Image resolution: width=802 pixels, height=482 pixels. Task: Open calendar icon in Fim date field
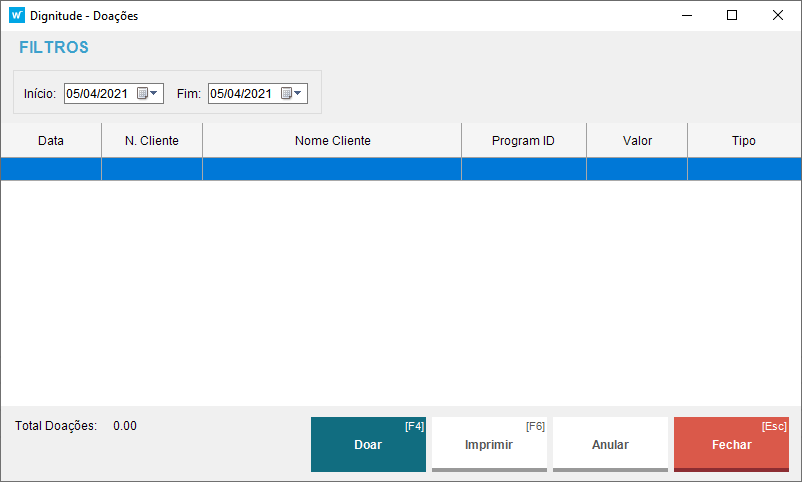tap(286, 94)
